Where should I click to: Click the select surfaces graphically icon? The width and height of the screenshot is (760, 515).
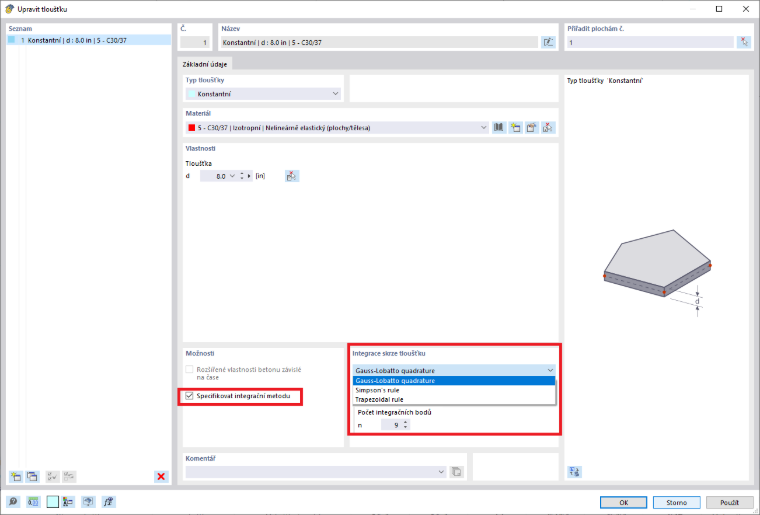(744, 42)
